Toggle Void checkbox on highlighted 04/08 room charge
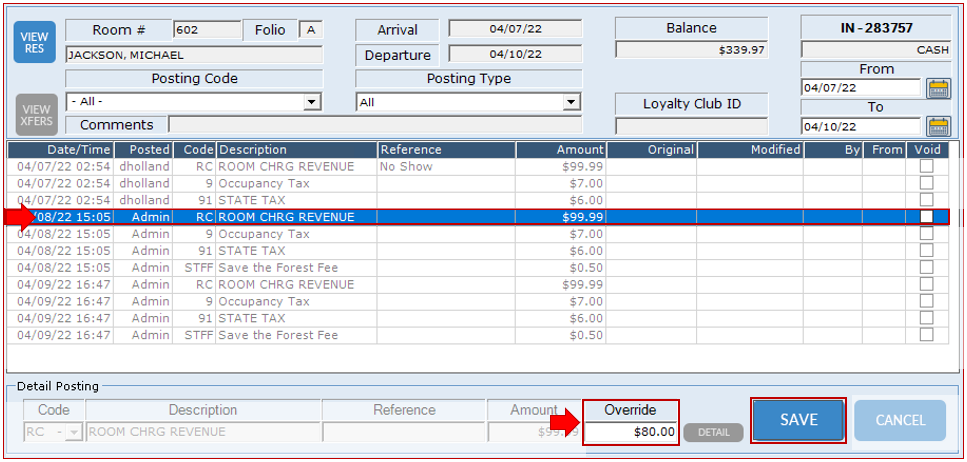 (926, 217)
